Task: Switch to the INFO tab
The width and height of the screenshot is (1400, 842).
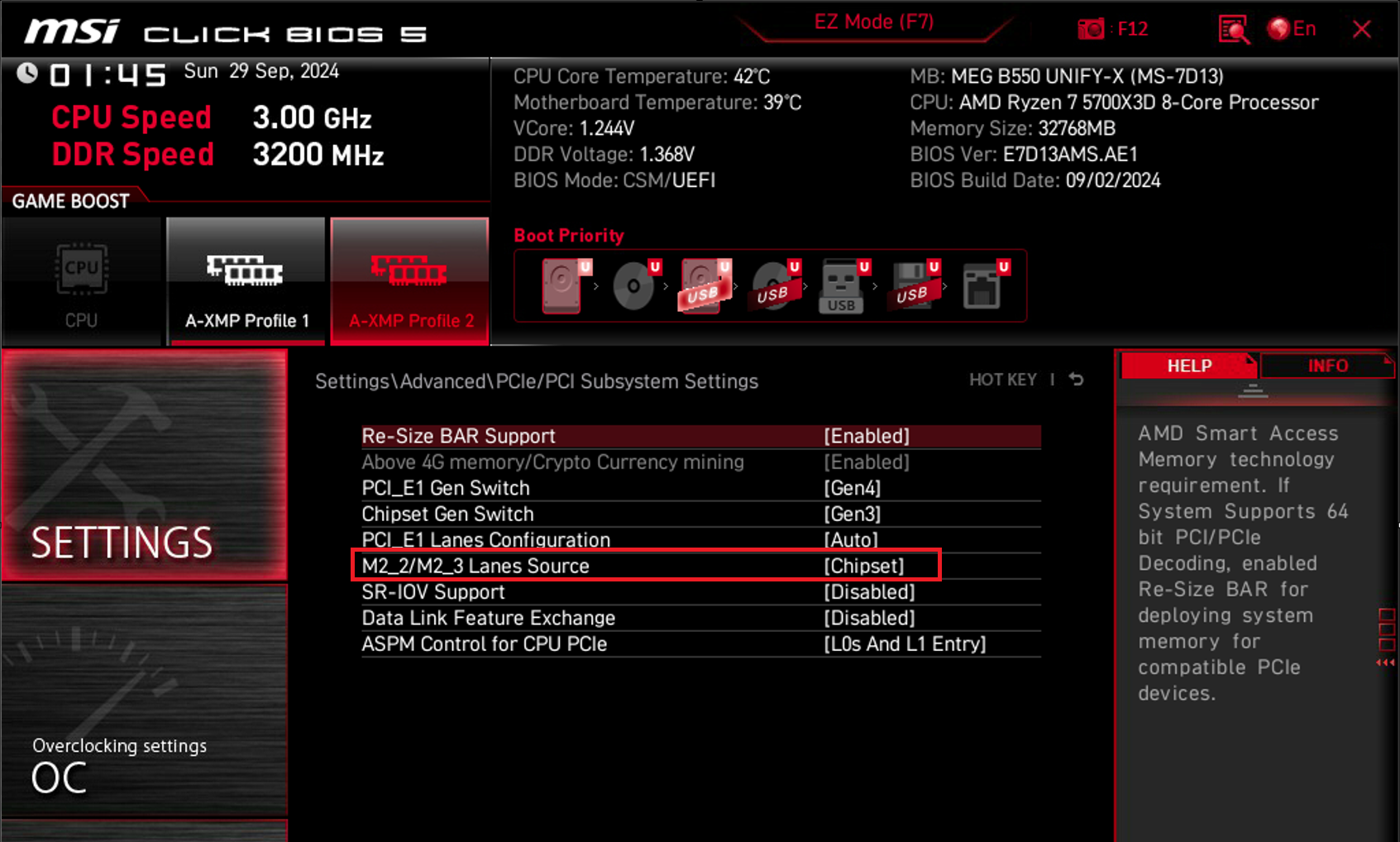Action: 1327,366
